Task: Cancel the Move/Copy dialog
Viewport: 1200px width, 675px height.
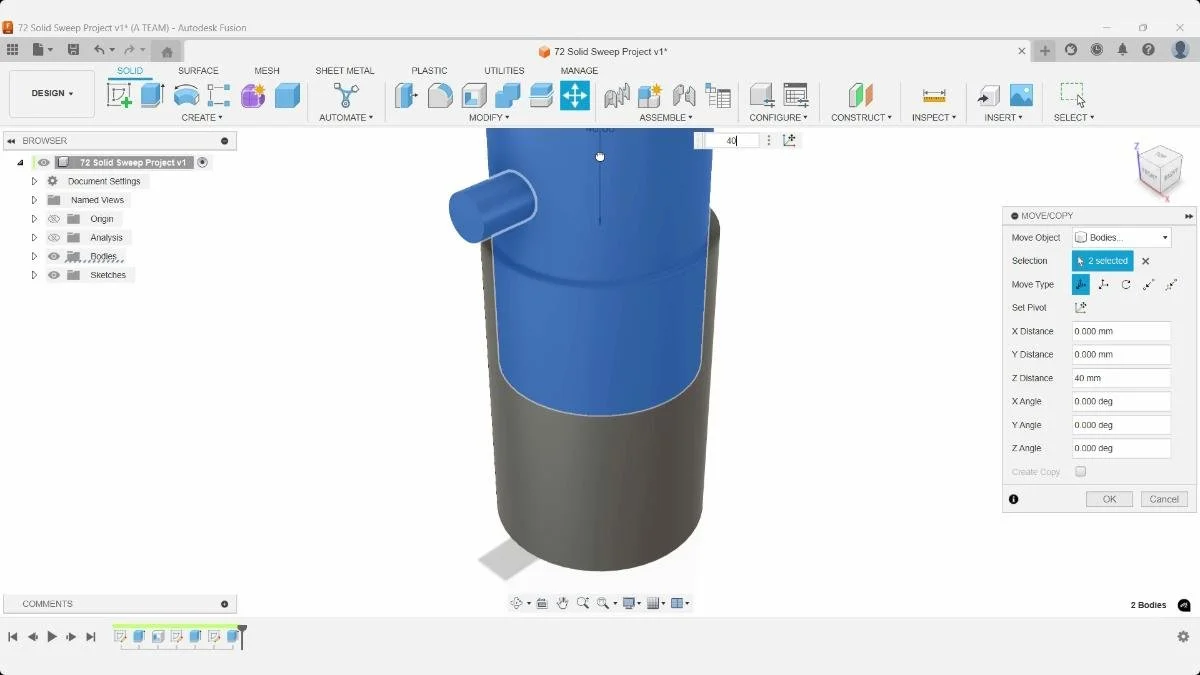Action: [x=1164, y=499]
